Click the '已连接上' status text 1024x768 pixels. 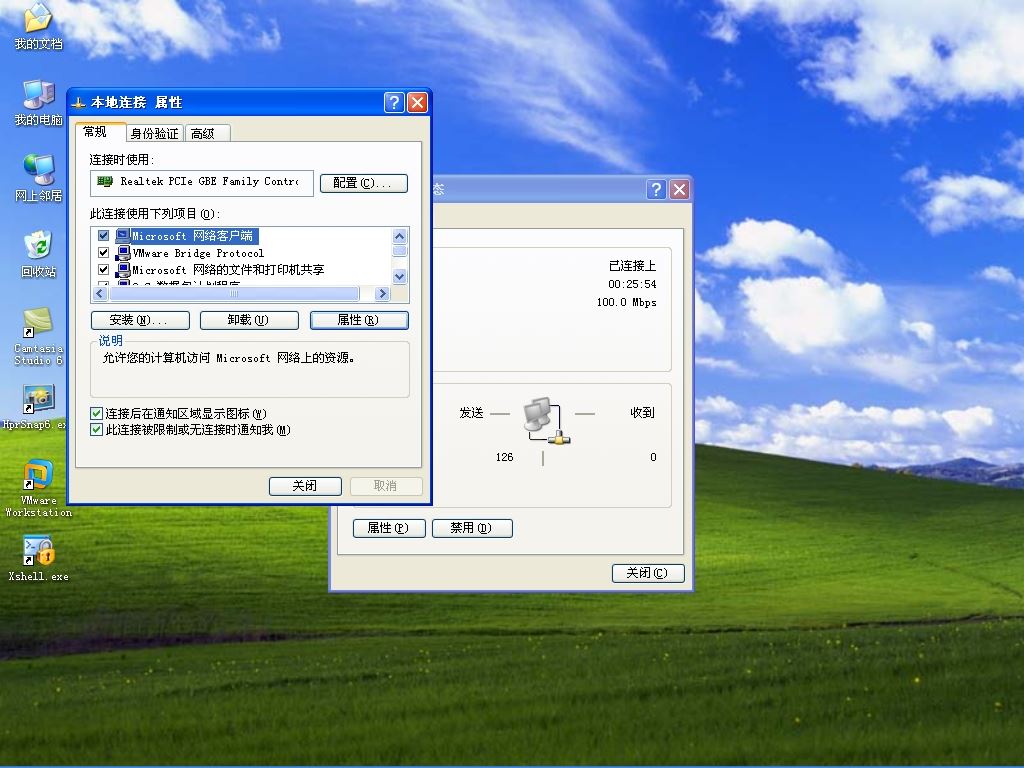[632, 266]
